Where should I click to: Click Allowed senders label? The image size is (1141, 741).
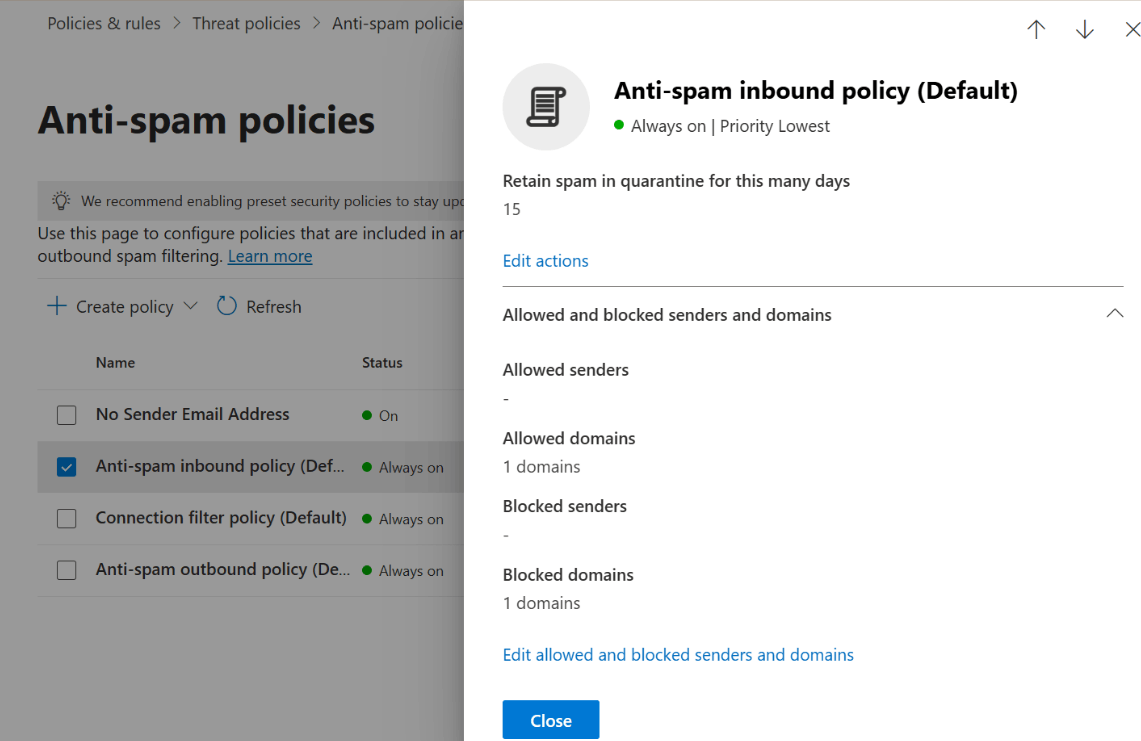[x=565, y=370]
